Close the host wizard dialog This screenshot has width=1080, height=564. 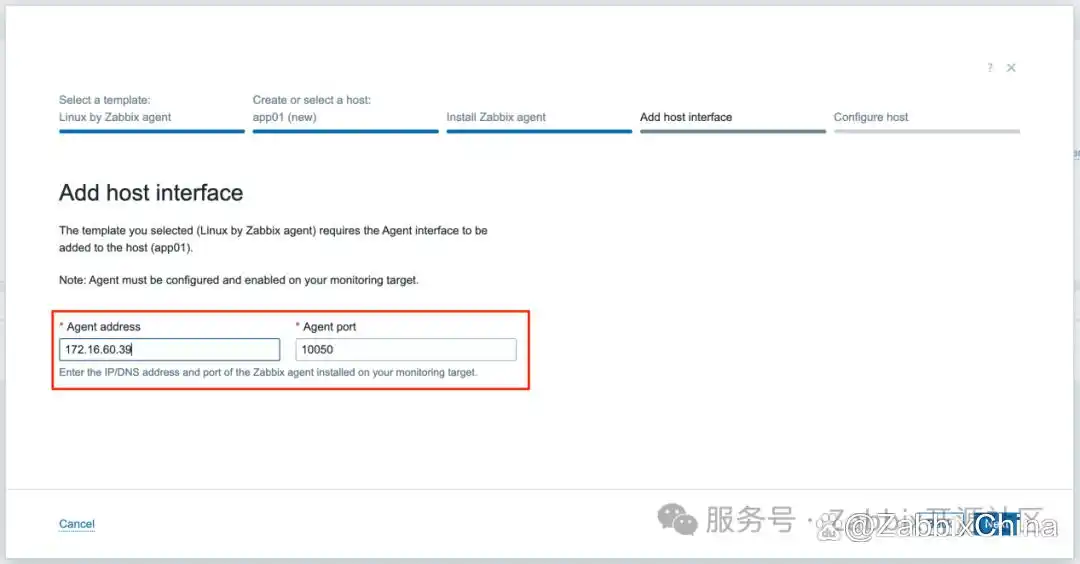pos(1011,67)
